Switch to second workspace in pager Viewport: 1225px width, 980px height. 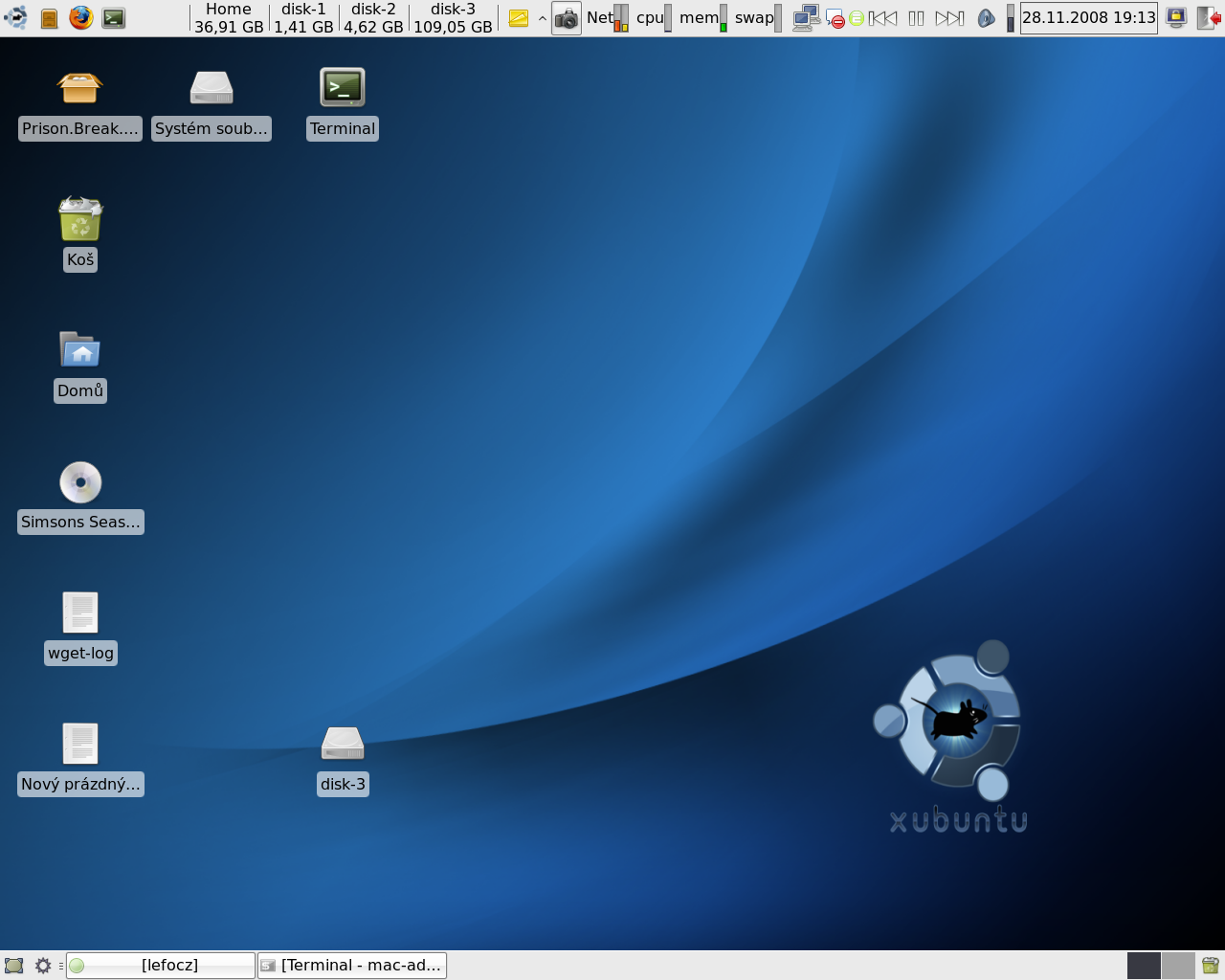1178,966
